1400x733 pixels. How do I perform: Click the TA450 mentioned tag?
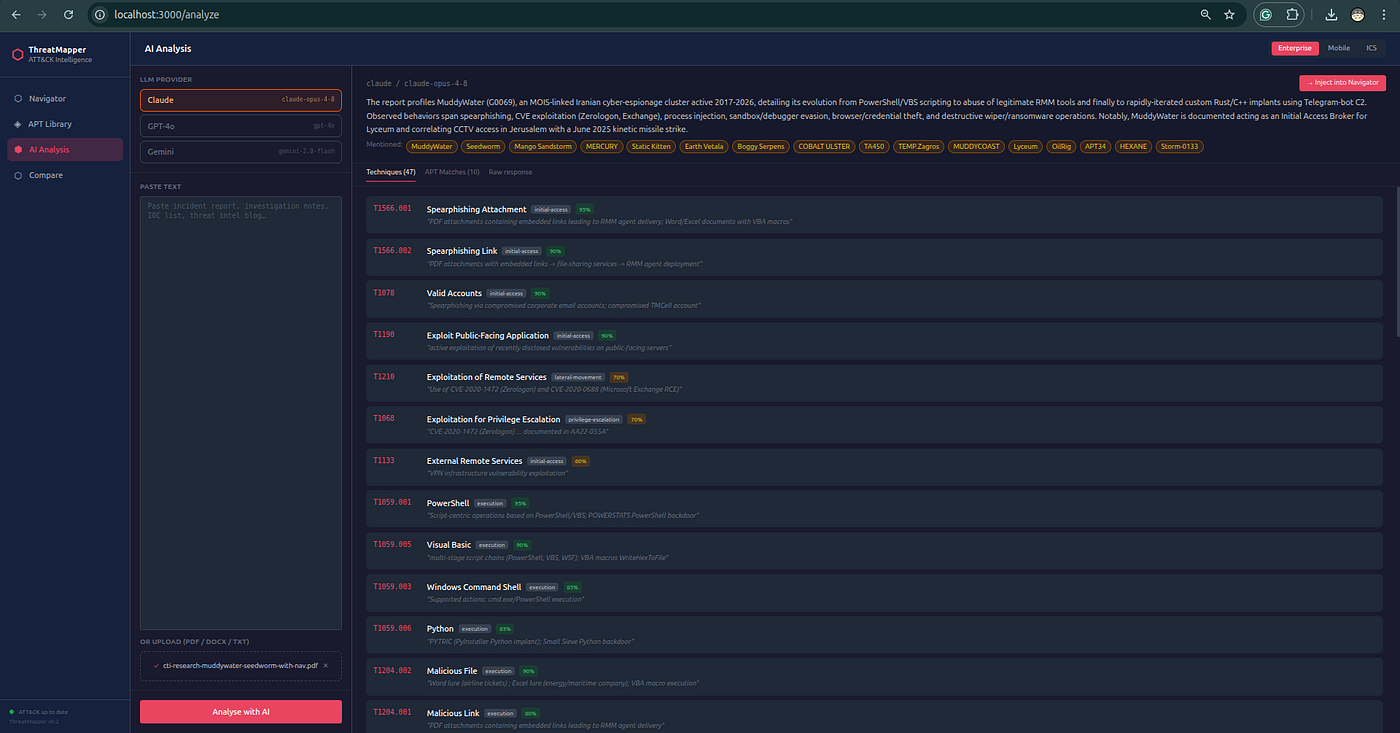tap(874, 146)
